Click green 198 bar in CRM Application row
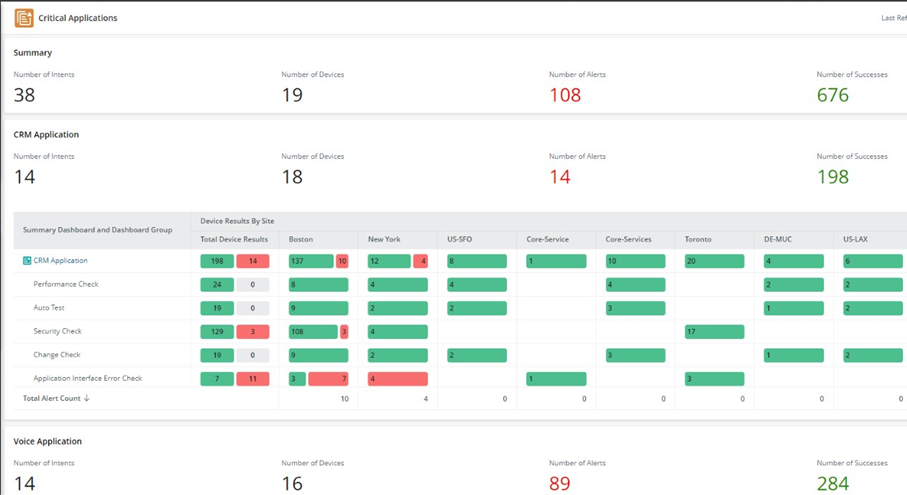Image resolution: width=907 pixels, height=495 pixels. click(217, 261)
